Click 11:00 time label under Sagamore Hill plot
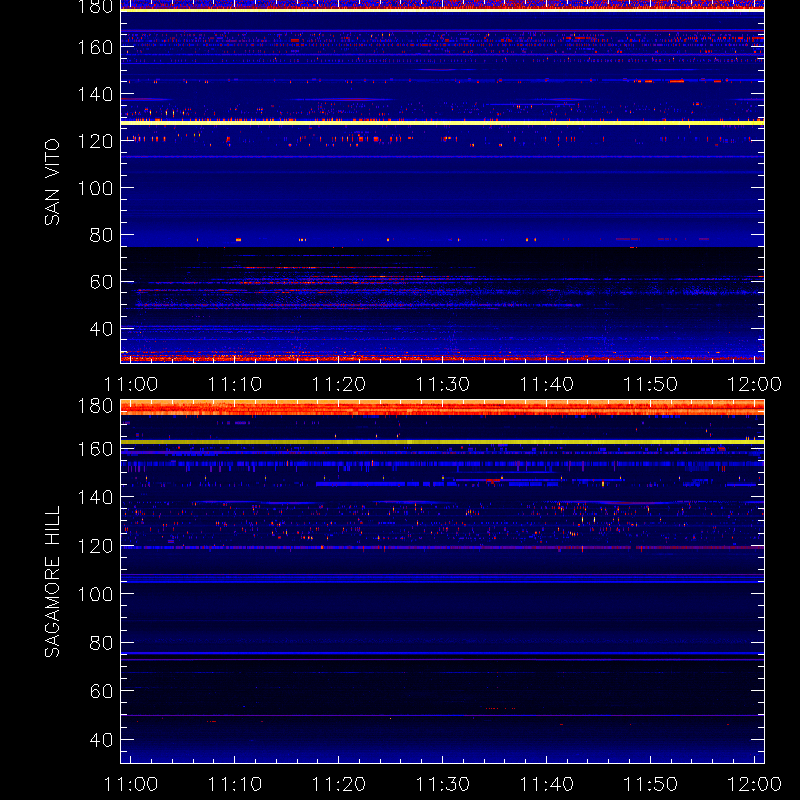 point(131,784)
